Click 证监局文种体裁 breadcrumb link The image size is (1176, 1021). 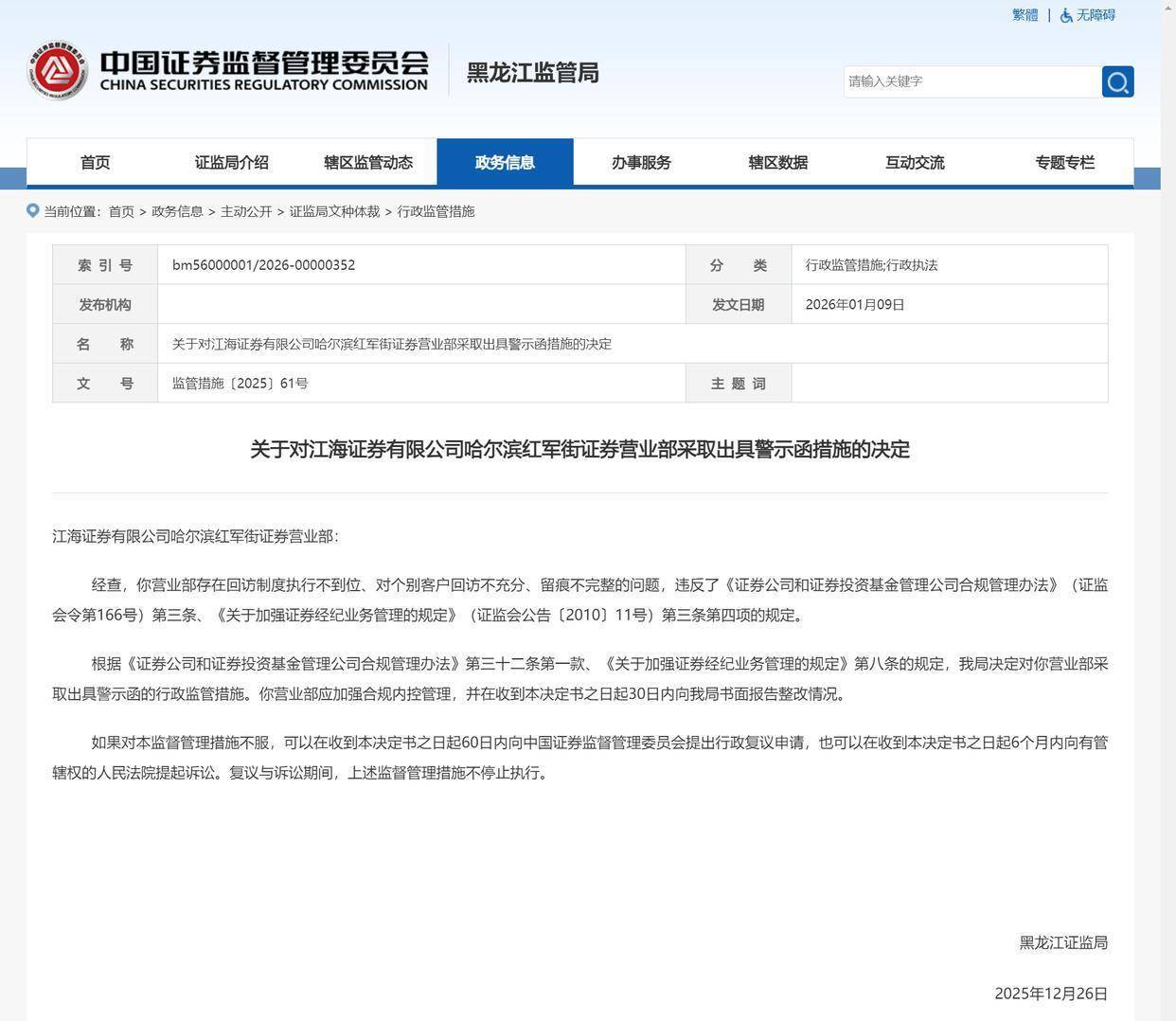click(x=334, y=211)
